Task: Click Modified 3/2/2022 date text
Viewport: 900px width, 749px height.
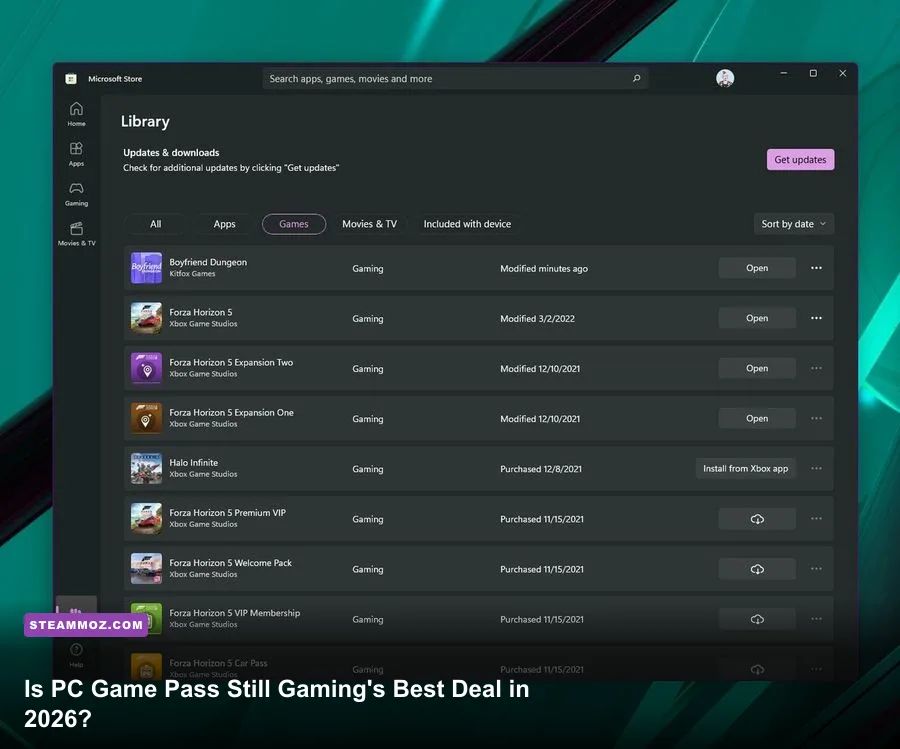Action: pyautogui.click(x=537, y=319)
